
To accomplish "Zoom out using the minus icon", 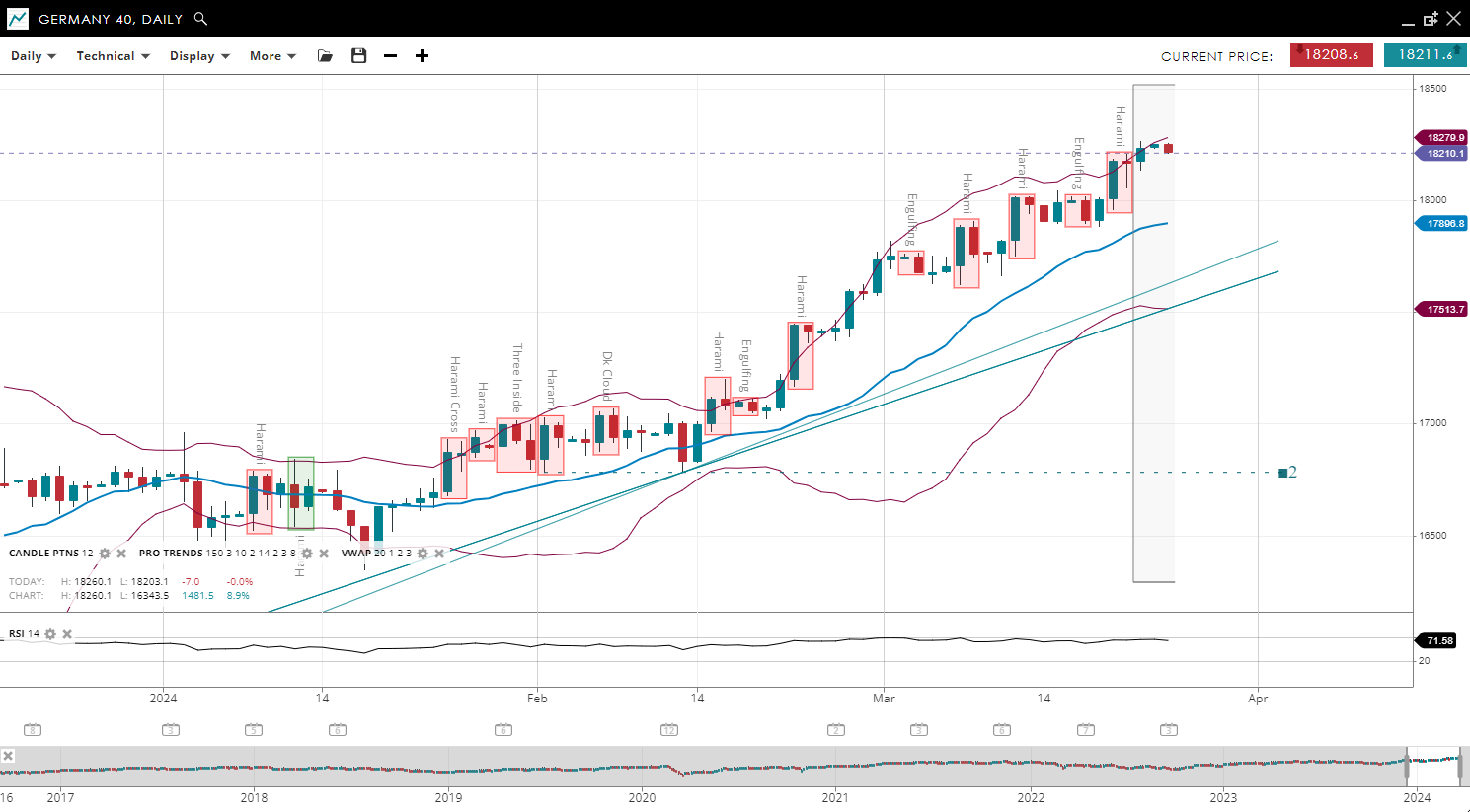I will click(390, 56).
